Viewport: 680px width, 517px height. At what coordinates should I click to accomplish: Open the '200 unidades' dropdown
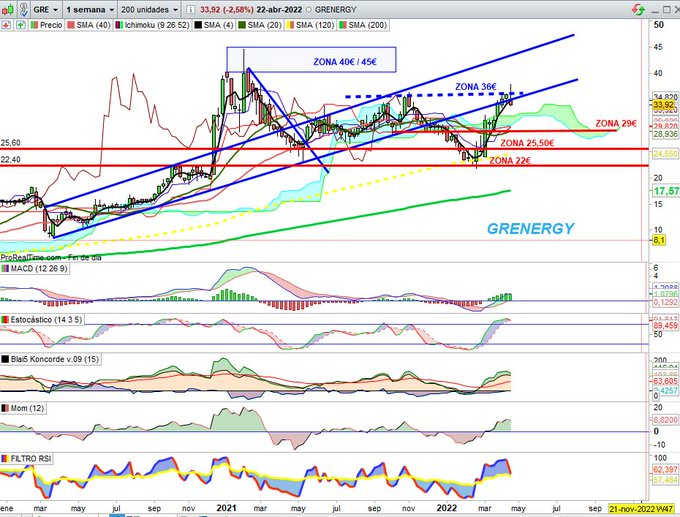(x=149, y=9)
